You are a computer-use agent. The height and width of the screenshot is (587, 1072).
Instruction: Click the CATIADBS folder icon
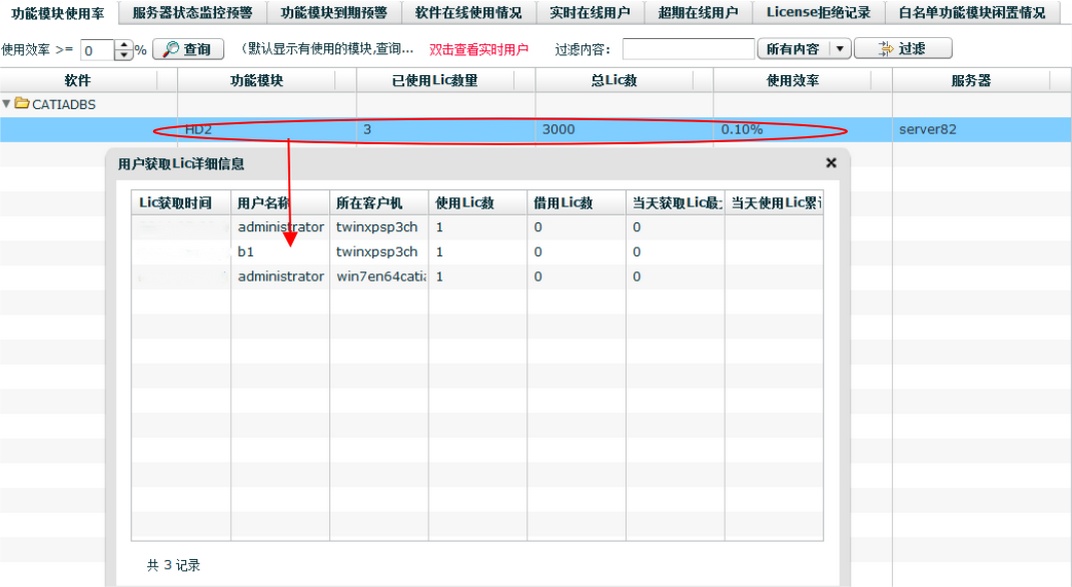coord(21,103)
